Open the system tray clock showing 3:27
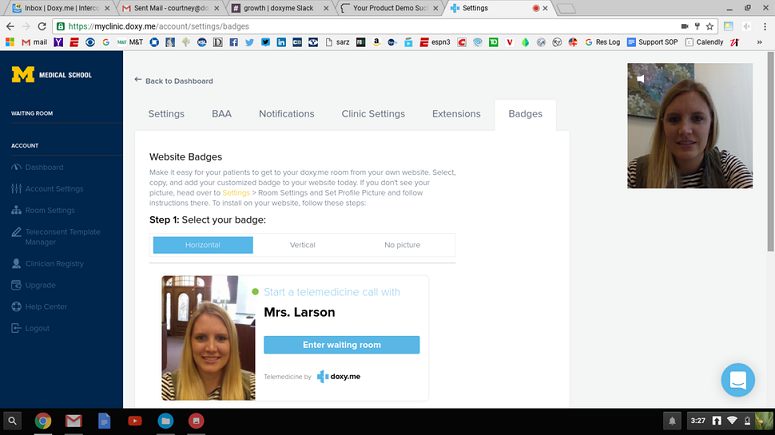Viewport: 775px width, 435px height. 698,421
